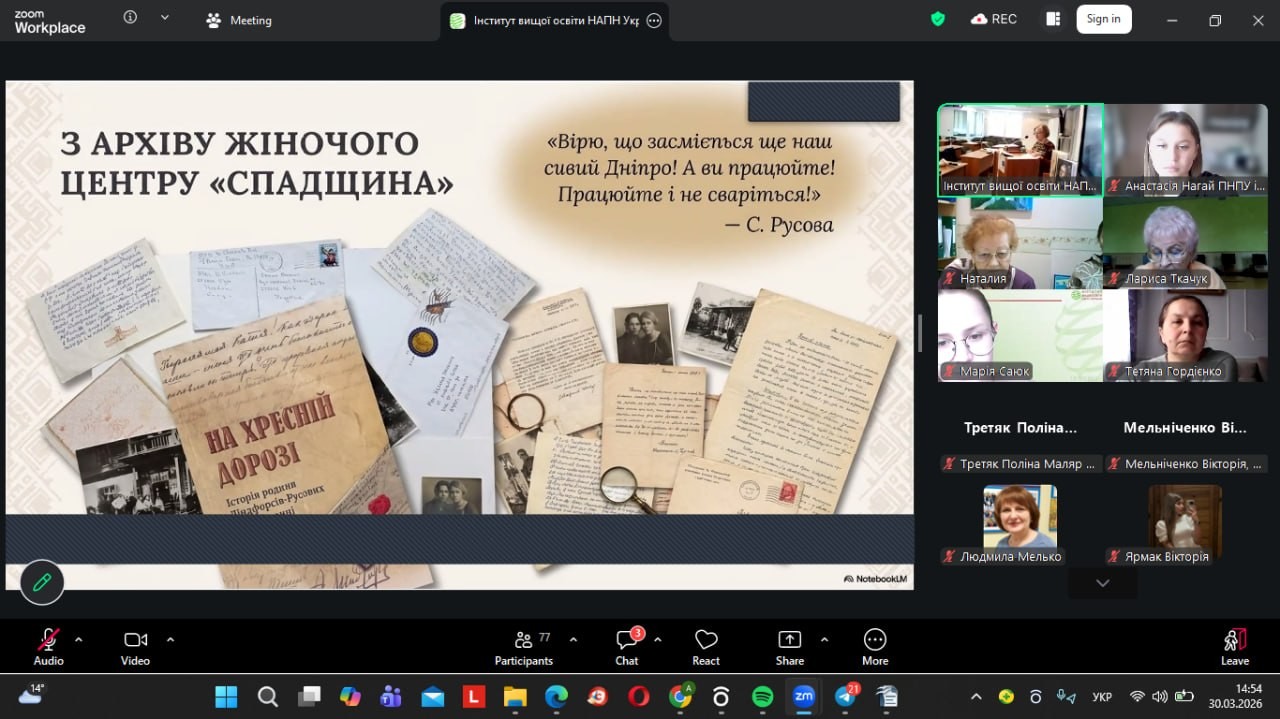Viewport: 1280px width, 719px height.
Task: Click the Share screen icon
Action: tap(789, 646)
